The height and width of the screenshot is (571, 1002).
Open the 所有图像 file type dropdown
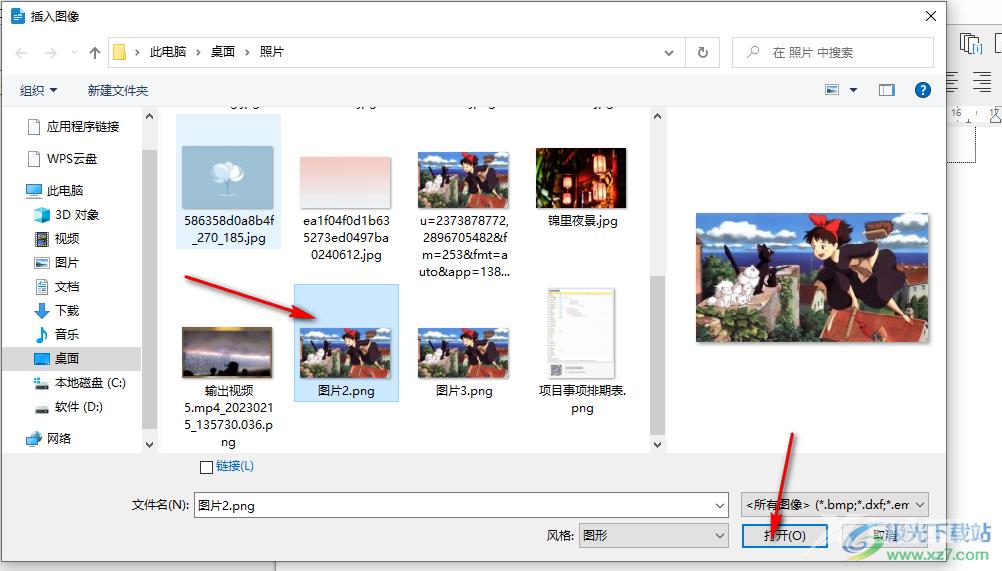pyautogui.click(x=835, y=505)
